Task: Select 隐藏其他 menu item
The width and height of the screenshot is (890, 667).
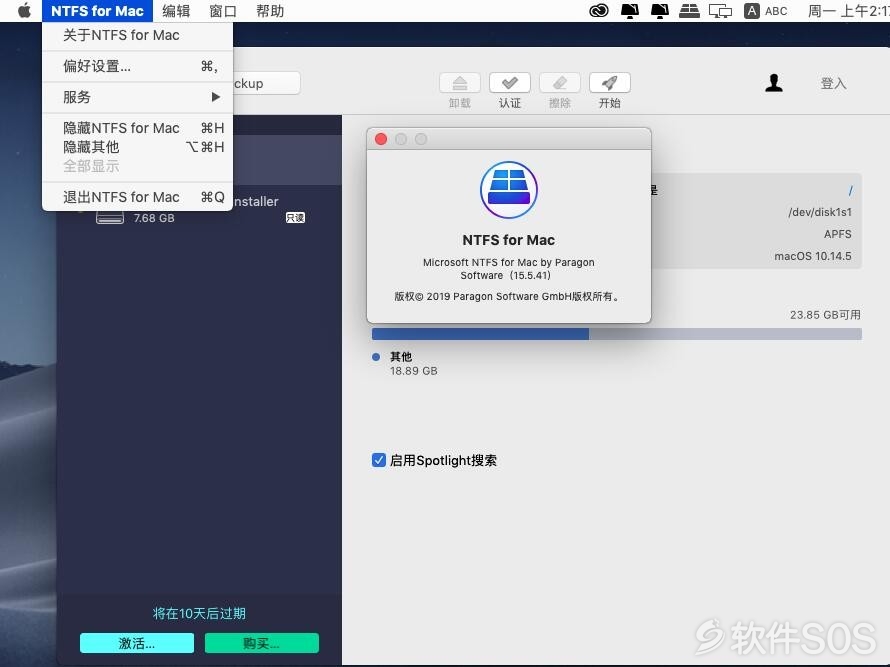Action: pyautogui.click(x=137, y=147)
